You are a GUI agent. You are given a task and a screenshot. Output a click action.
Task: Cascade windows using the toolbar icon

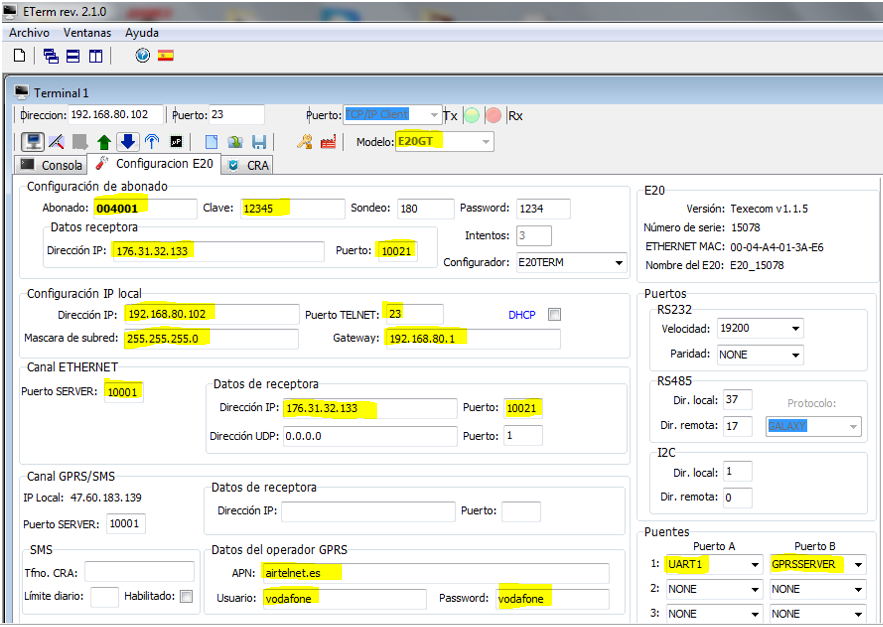51,56
